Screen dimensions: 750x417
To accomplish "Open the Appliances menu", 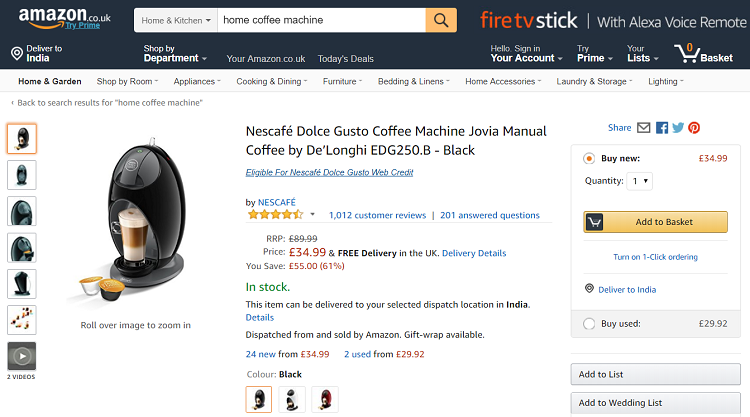I will [x=197, y=81].
